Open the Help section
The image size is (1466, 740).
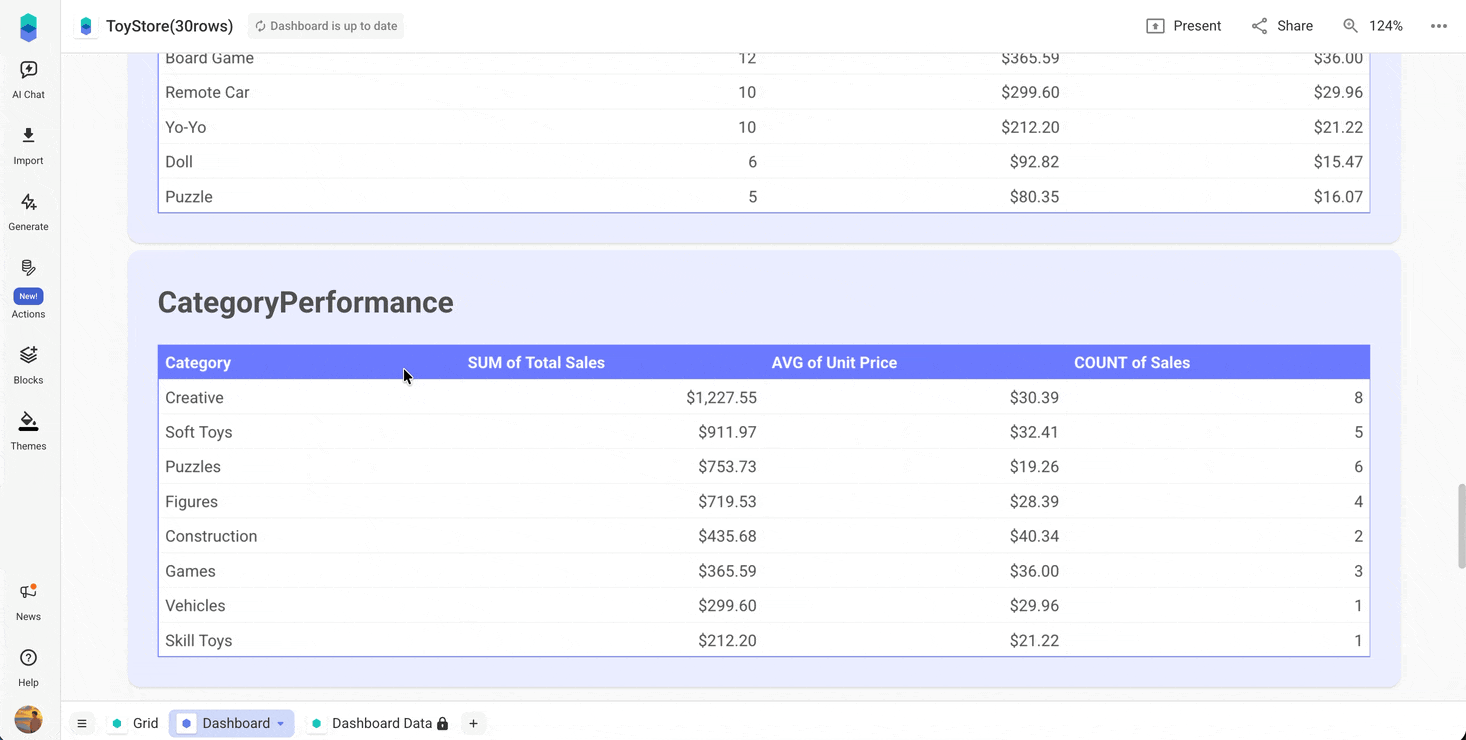28,664
